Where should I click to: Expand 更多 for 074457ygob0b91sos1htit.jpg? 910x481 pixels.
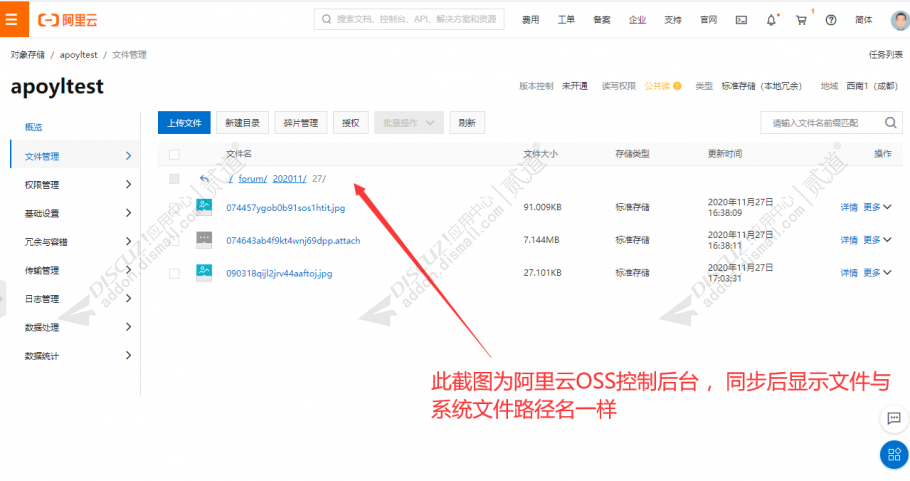click(877, 207)
